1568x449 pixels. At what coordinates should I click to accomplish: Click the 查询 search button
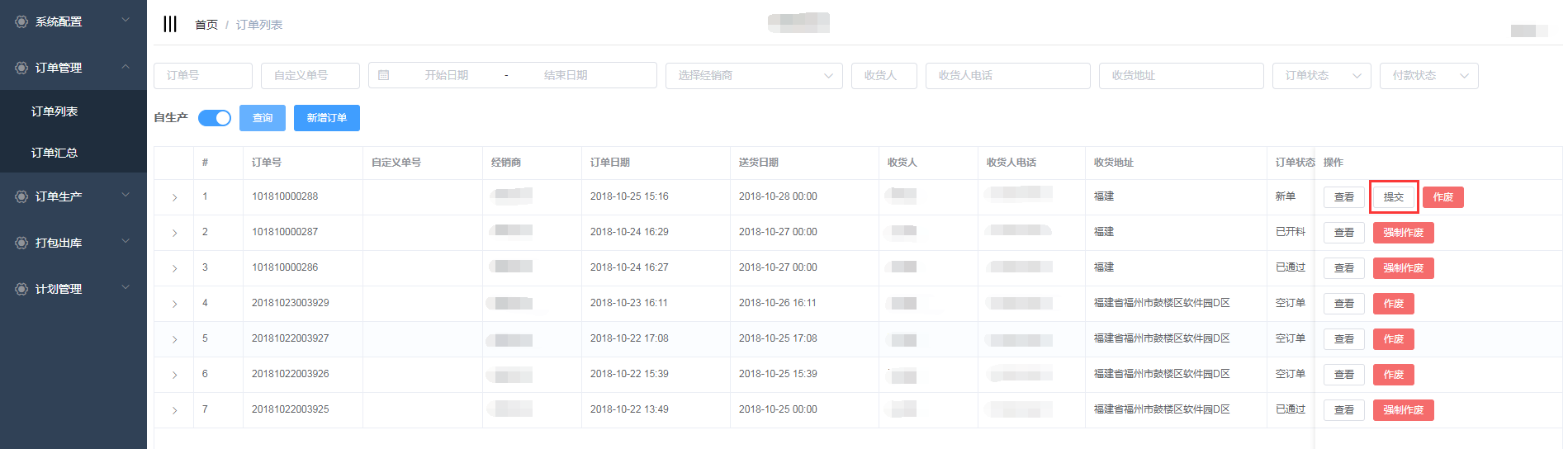263,118
